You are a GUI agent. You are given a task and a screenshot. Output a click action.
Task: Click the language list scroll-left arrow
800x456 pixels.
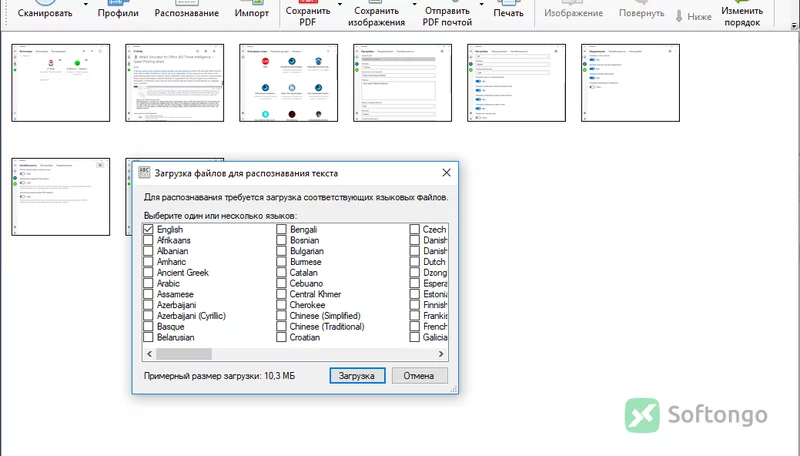pos(149,353)
